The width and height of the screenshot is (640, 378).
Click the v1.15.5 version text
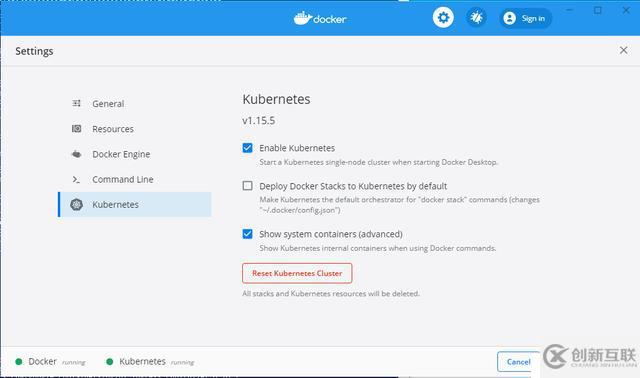pyautogui.click(x=258, y=121)
